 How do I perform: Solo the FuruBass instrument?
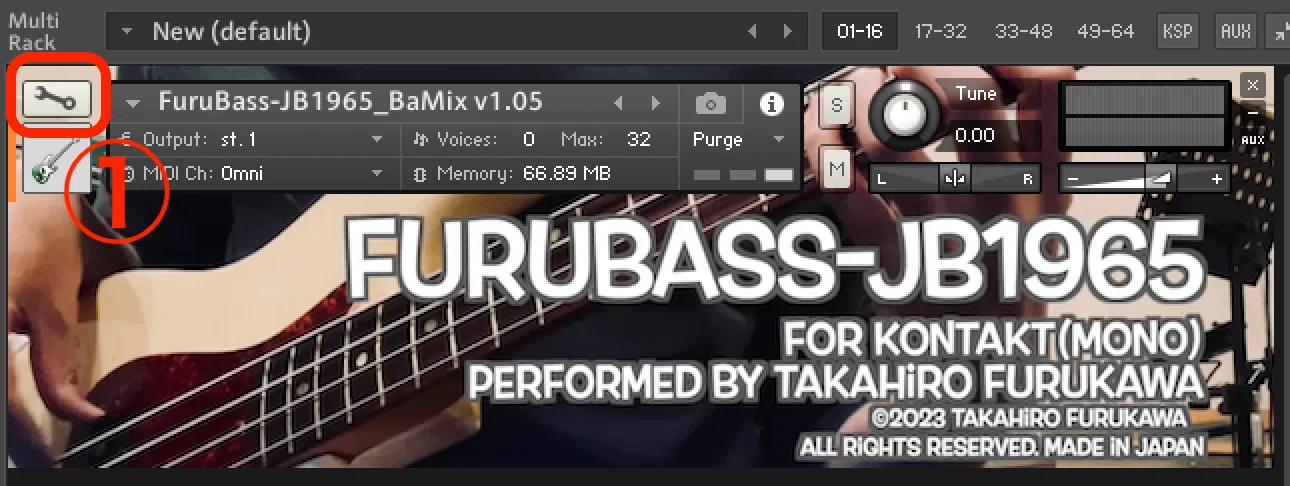pyautogui.click(x=837, y=106)
